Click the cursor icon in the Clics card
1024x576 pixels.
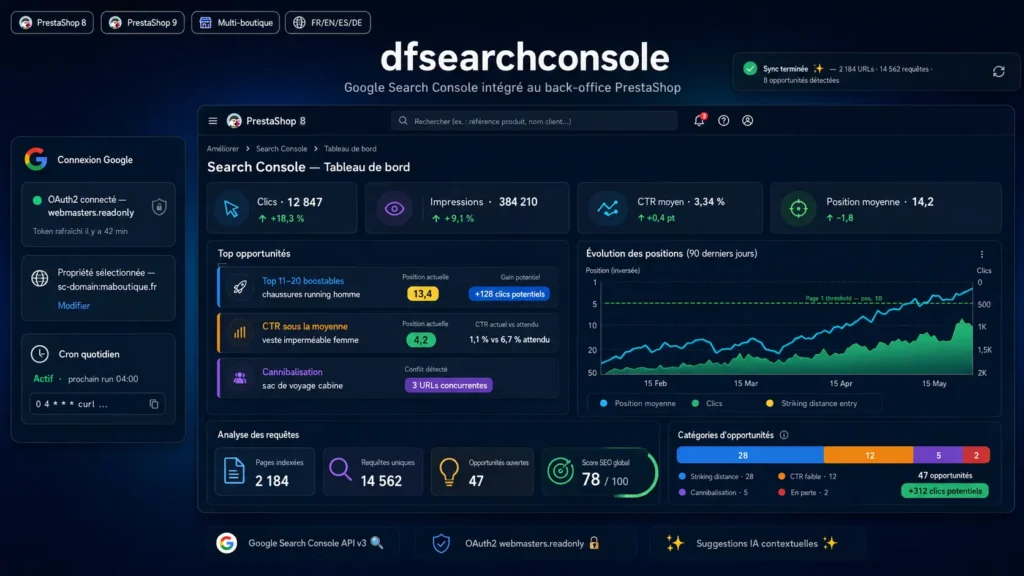coord(231,209)
